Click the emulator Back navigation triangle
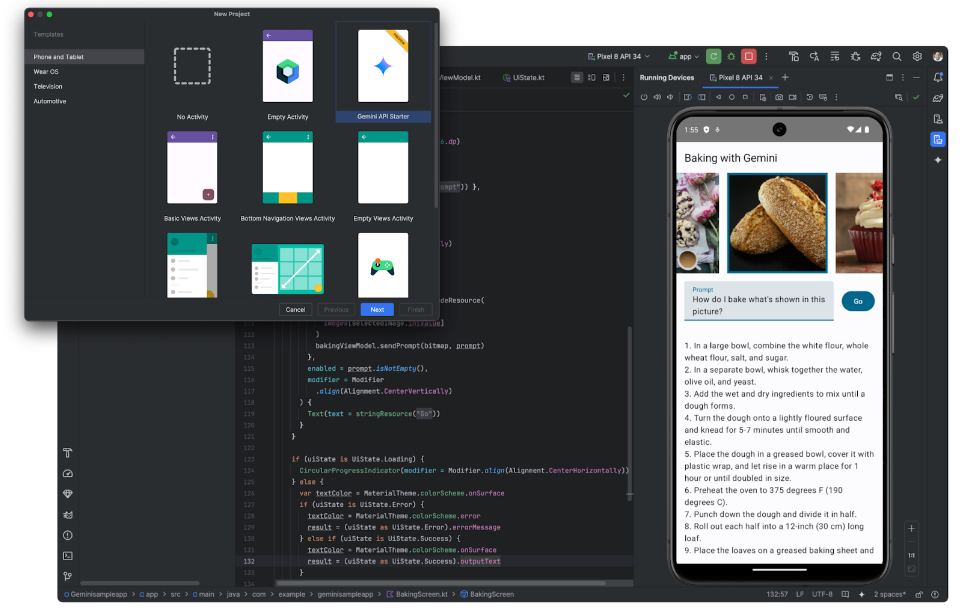Screen dimensions: 977x614 click(x=718, y=97)
